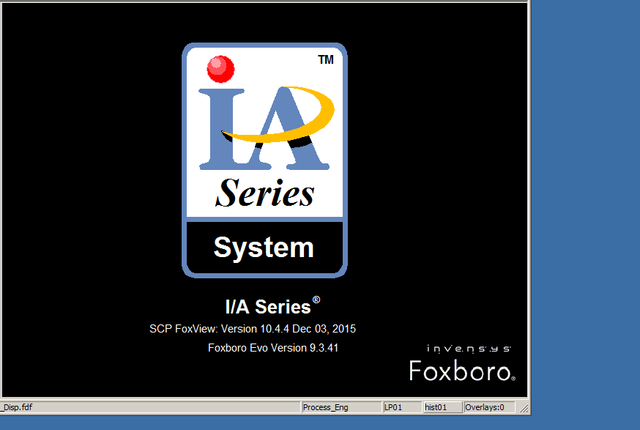640x430 pixels.
Task: Select the LP01 status bar entry
Action: (402, 407)
